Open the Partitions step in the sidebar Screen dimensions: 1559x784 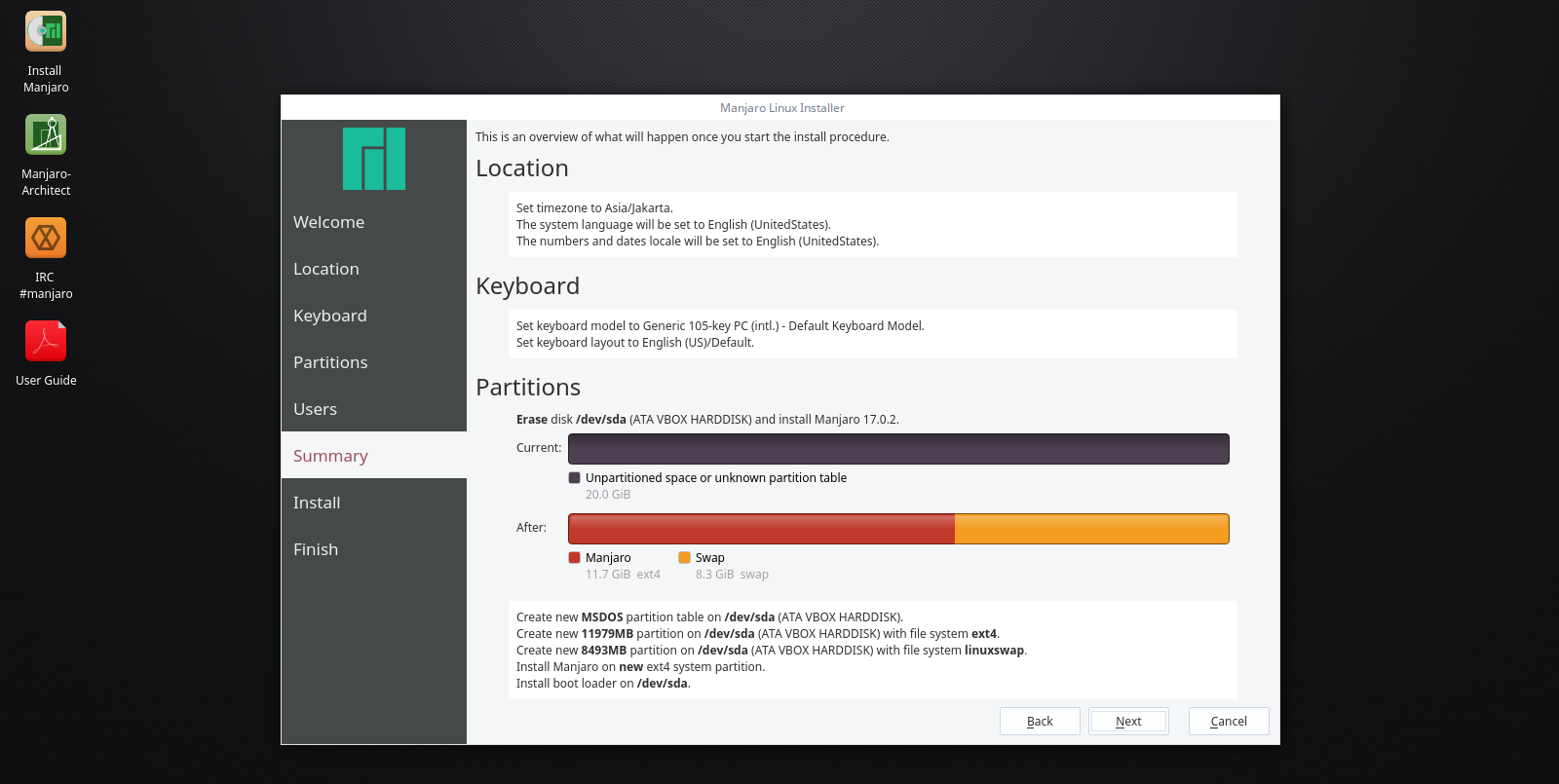(x=374, y=362)
